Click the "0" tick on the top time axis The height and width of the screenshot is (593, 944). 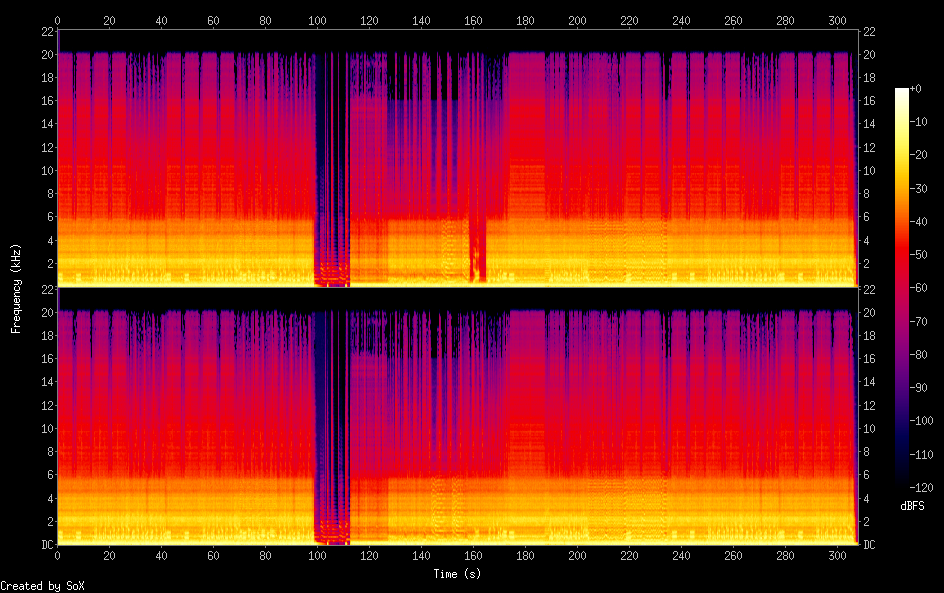(x=57, y=20)
